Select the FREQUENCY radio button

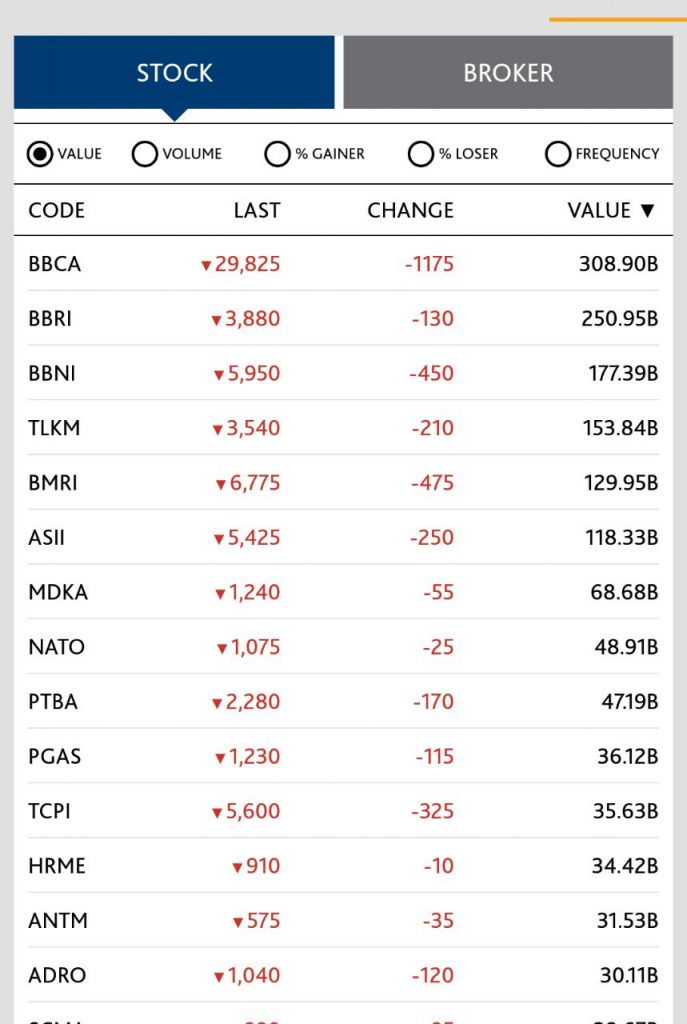(x=557, y=154)
